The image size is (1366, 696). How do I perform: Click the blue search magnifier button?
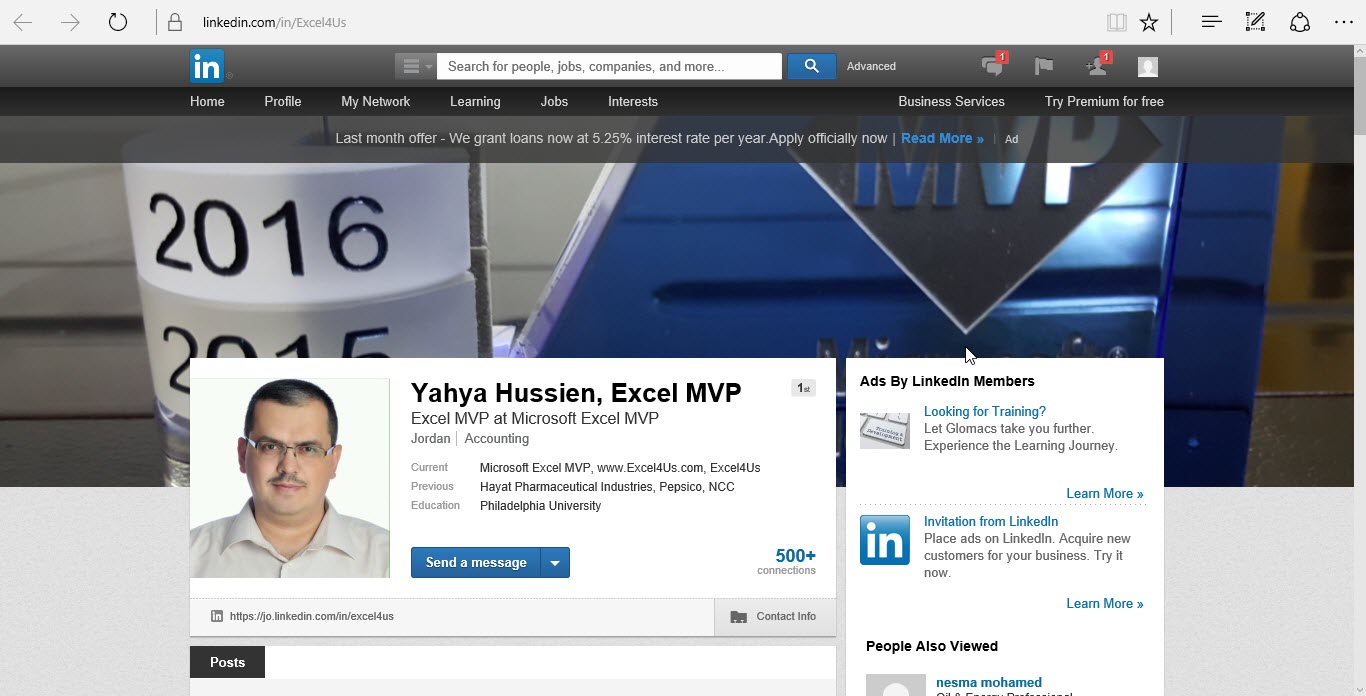tap(811, 66)
